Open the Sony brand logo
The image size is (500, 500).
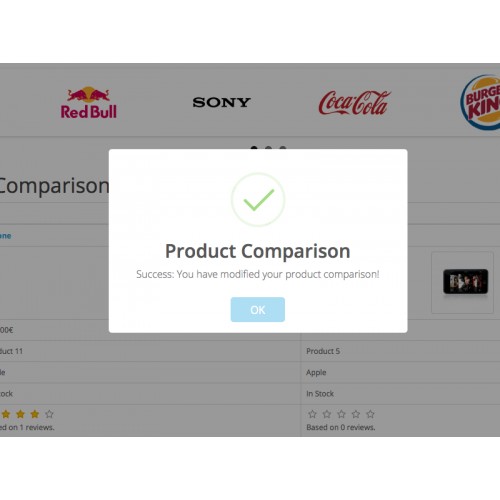tap(221, 102)
